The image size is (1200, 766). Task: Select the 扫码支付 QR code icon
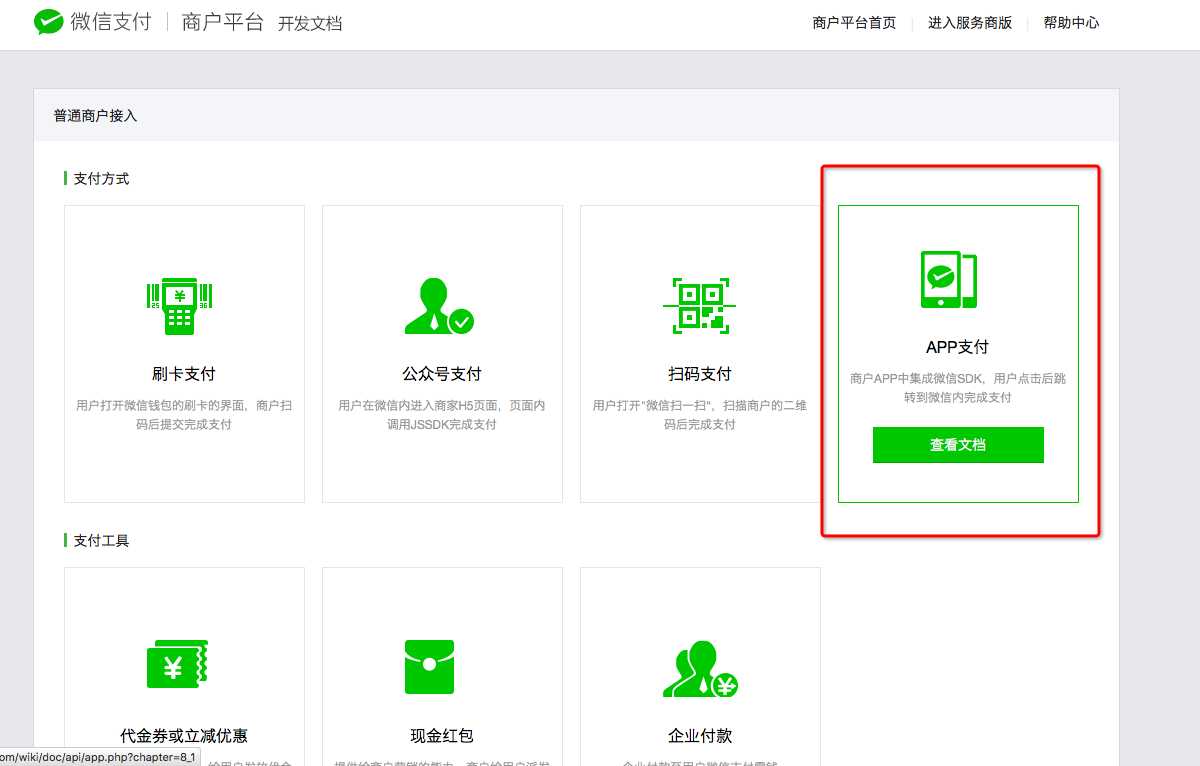point(699,306)
